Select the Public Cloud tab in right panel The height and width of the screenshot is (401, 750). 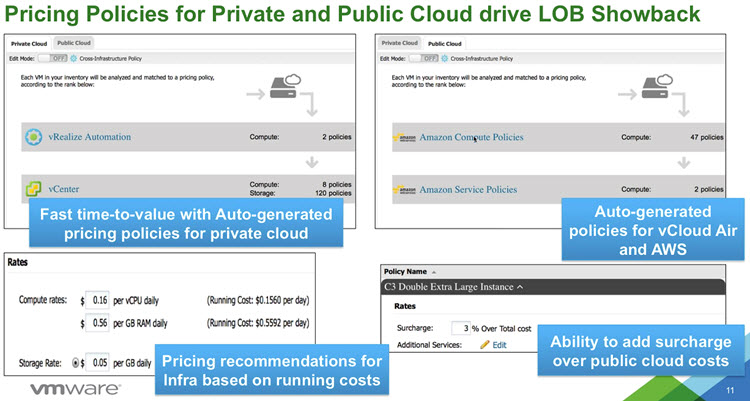pos(445,44)
